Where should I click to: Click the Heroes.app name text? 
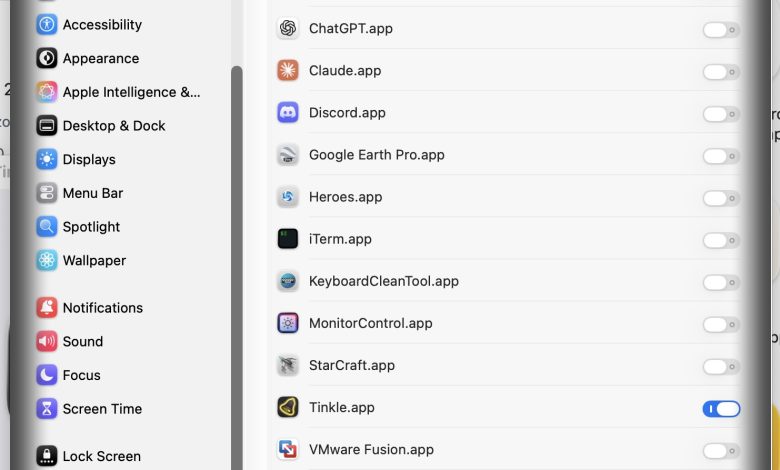345,197
